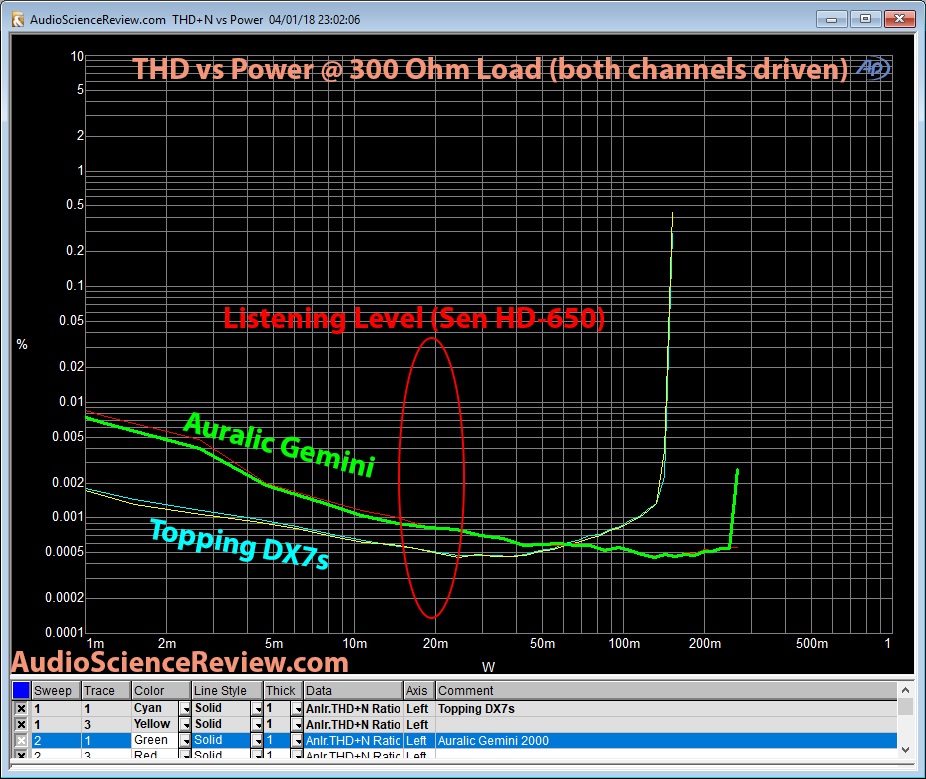
Task: Click the '5m' label on the power axis
Action: pos(274,644)
